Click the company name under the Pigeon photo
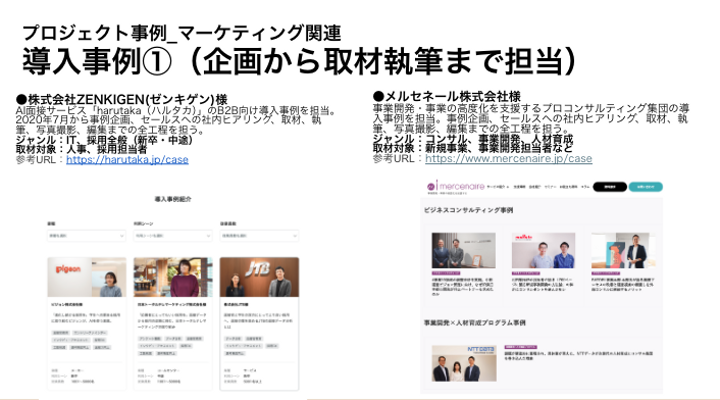This screenshot has width=720, height=400. coord(67,304)
